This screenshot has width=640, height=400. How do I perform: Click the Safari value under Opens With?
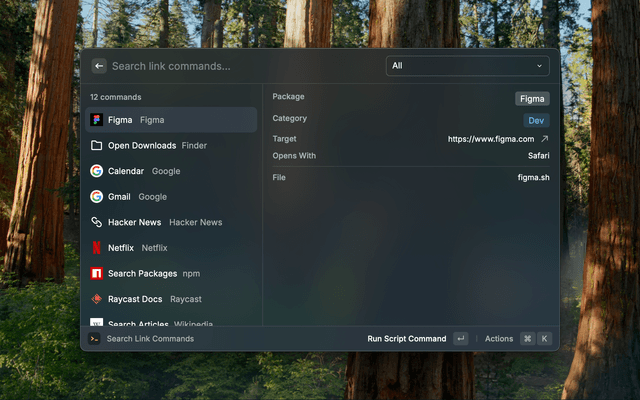(x=538, y=156)
